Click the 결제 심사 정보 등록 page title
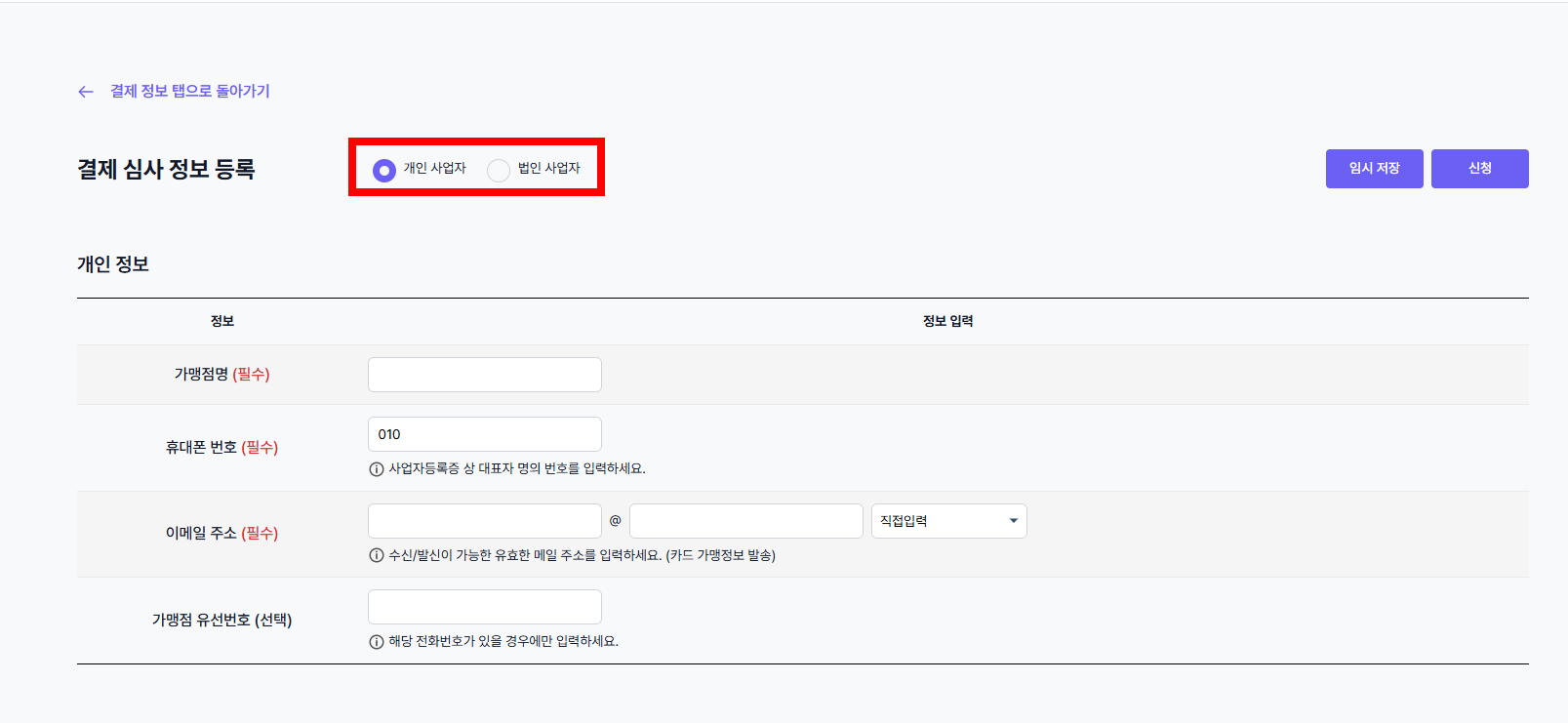 coord(166,169)
